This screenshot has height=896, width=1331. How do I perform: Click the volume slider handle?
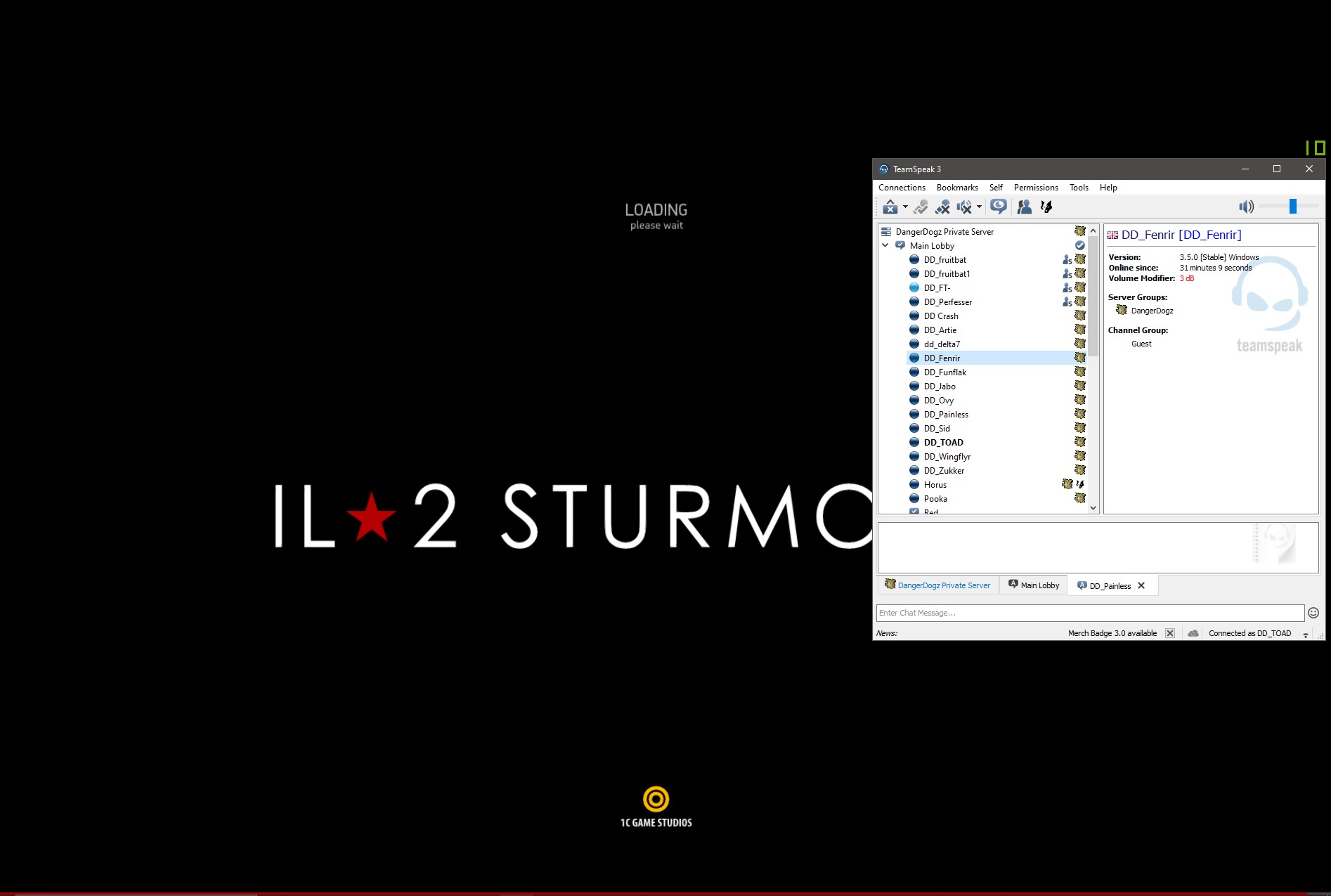(1292, 206)
